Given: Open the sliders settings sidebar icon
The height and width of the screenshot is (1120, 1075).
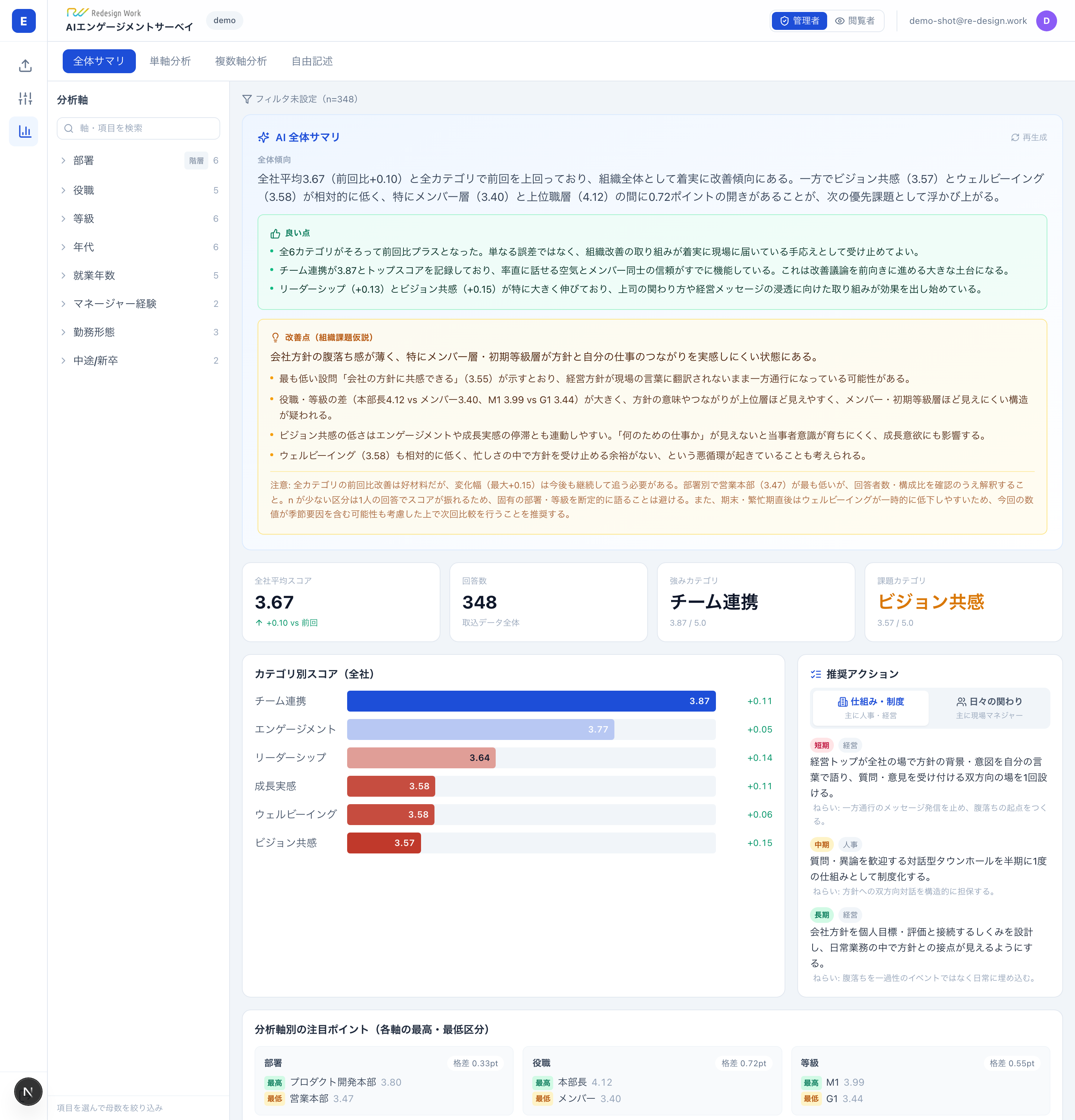Looking at the screenshot, I should 25,98.
